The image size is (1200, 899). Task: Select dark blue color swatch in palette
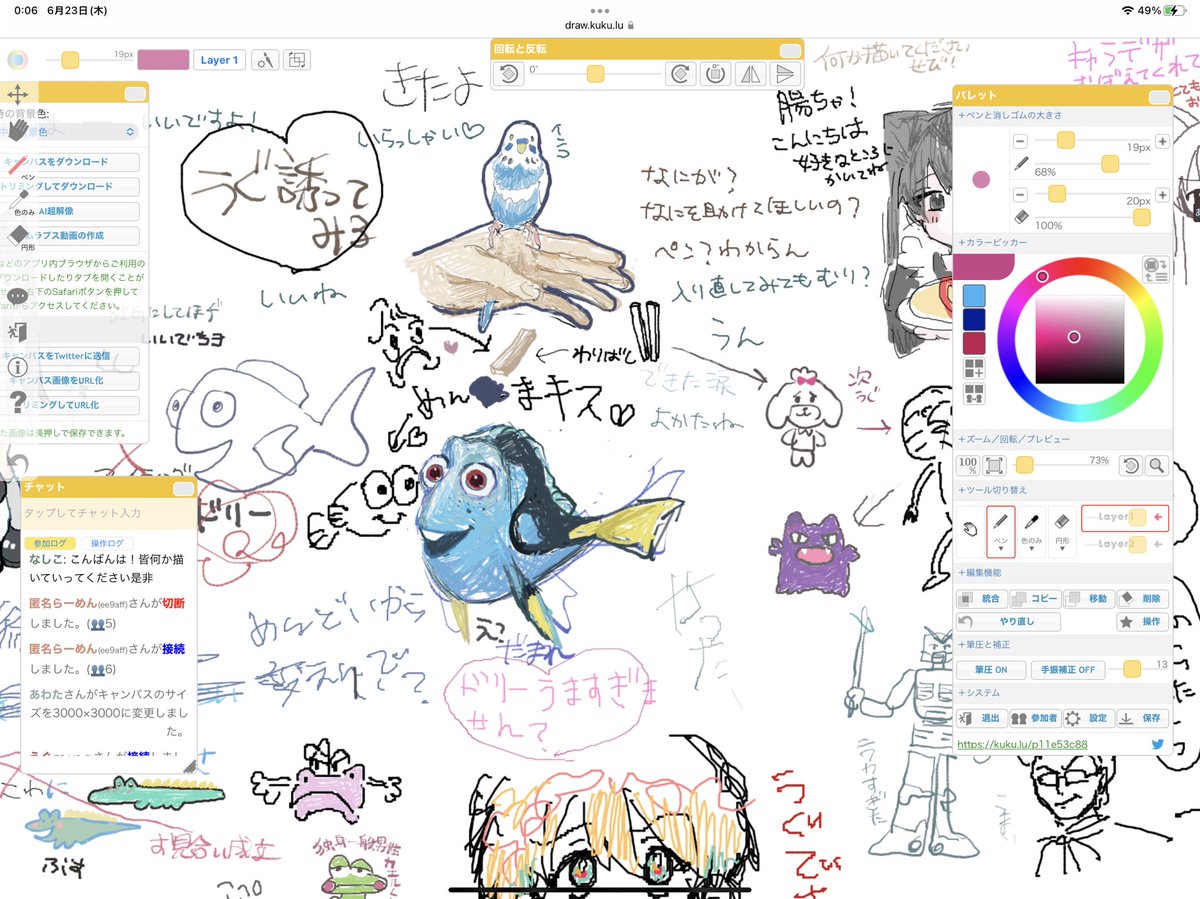[x=974, y=319]
